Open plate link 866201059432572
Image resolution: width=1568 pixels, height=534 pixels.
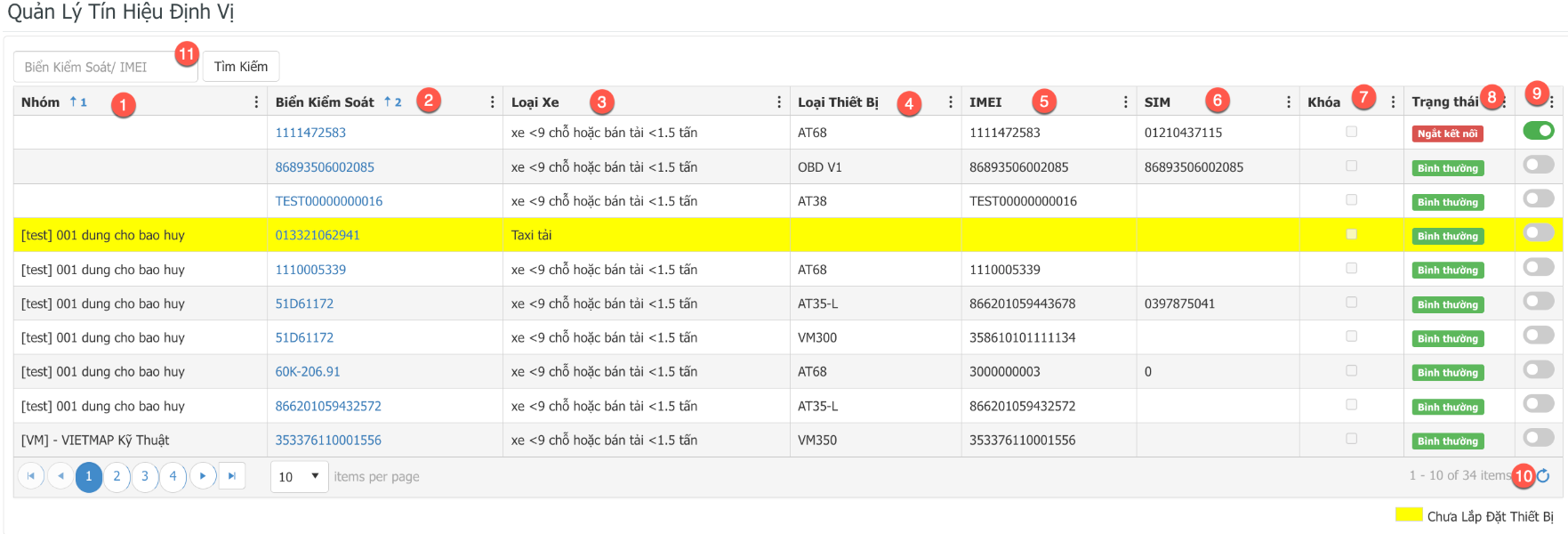328,406
